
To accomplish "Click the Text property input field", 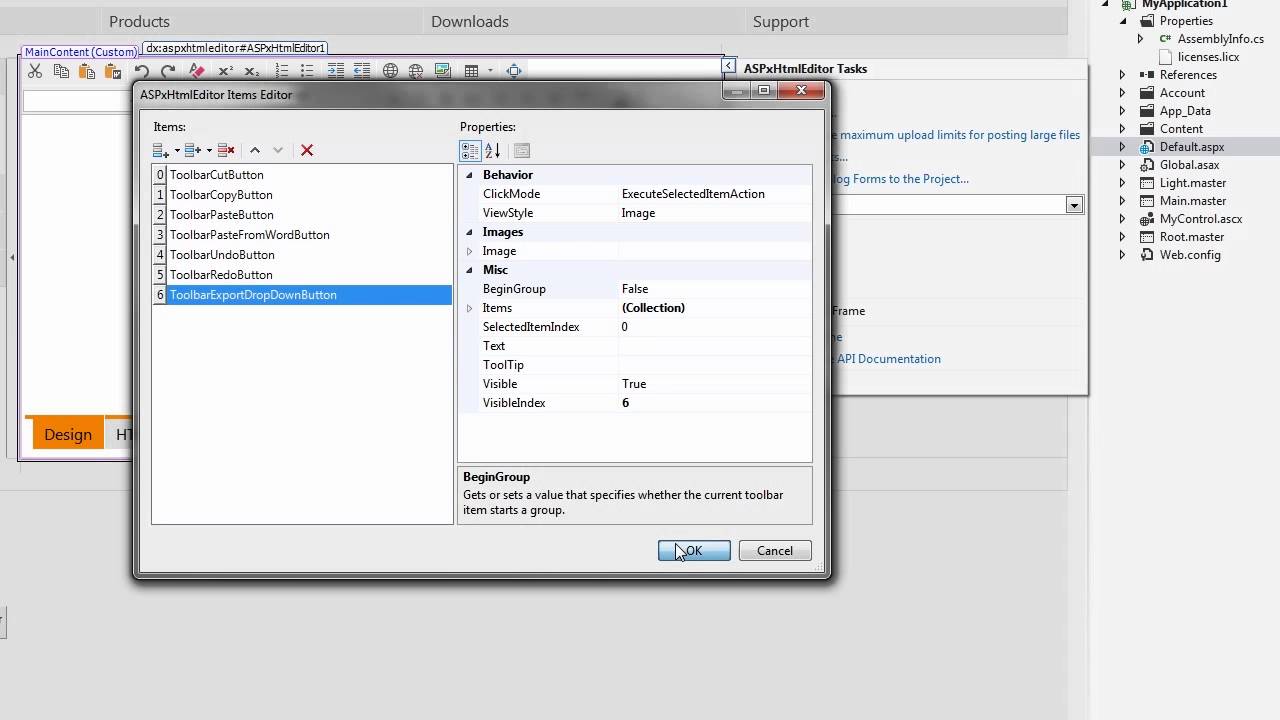I will [714, 346].
